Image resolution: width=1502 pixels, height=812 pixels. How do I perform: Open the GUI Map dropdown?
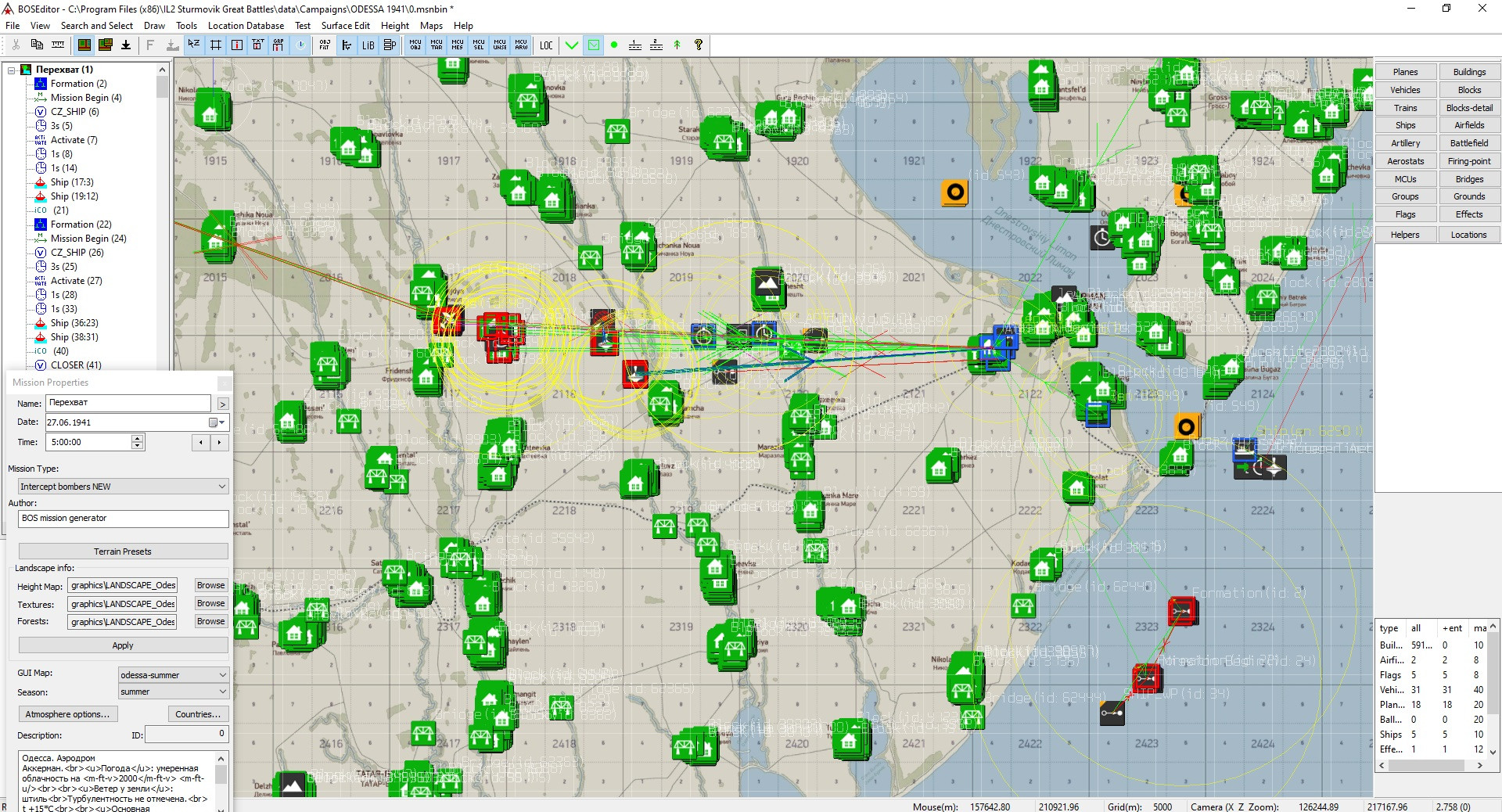[x=173, y=675]
